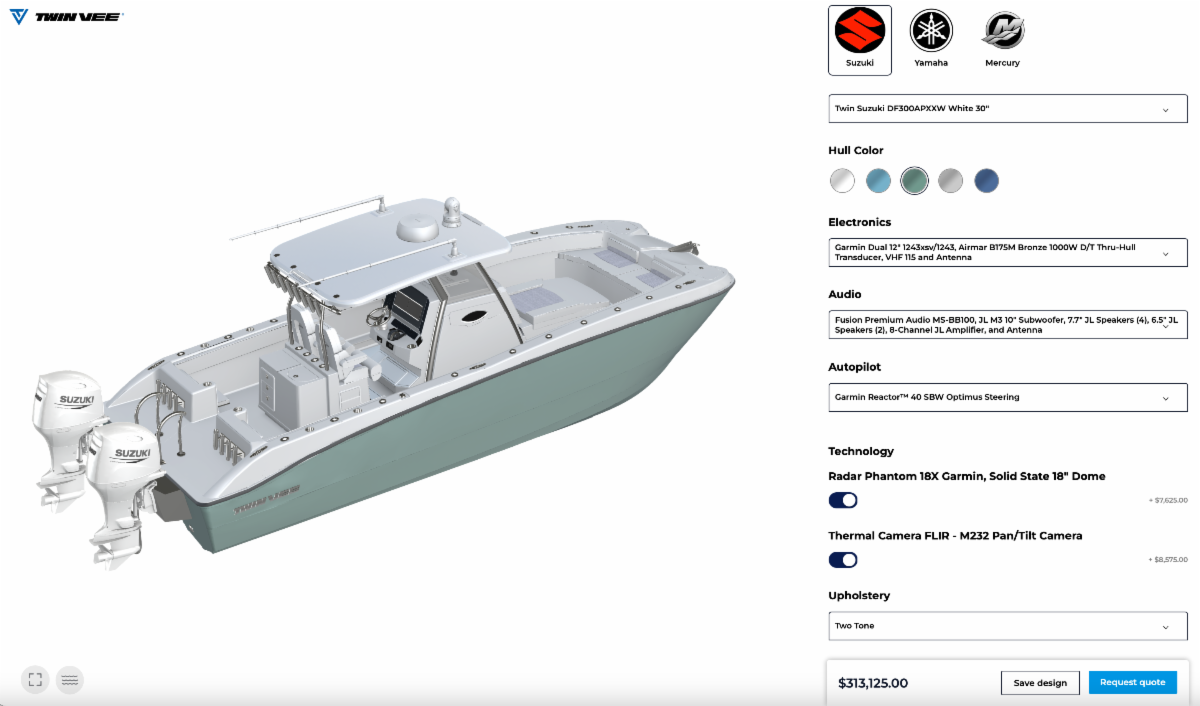Click the Electronics section heading
The height and width of the screenshot is (706, 1200).
pyautogui.click(x=860, y=223)
